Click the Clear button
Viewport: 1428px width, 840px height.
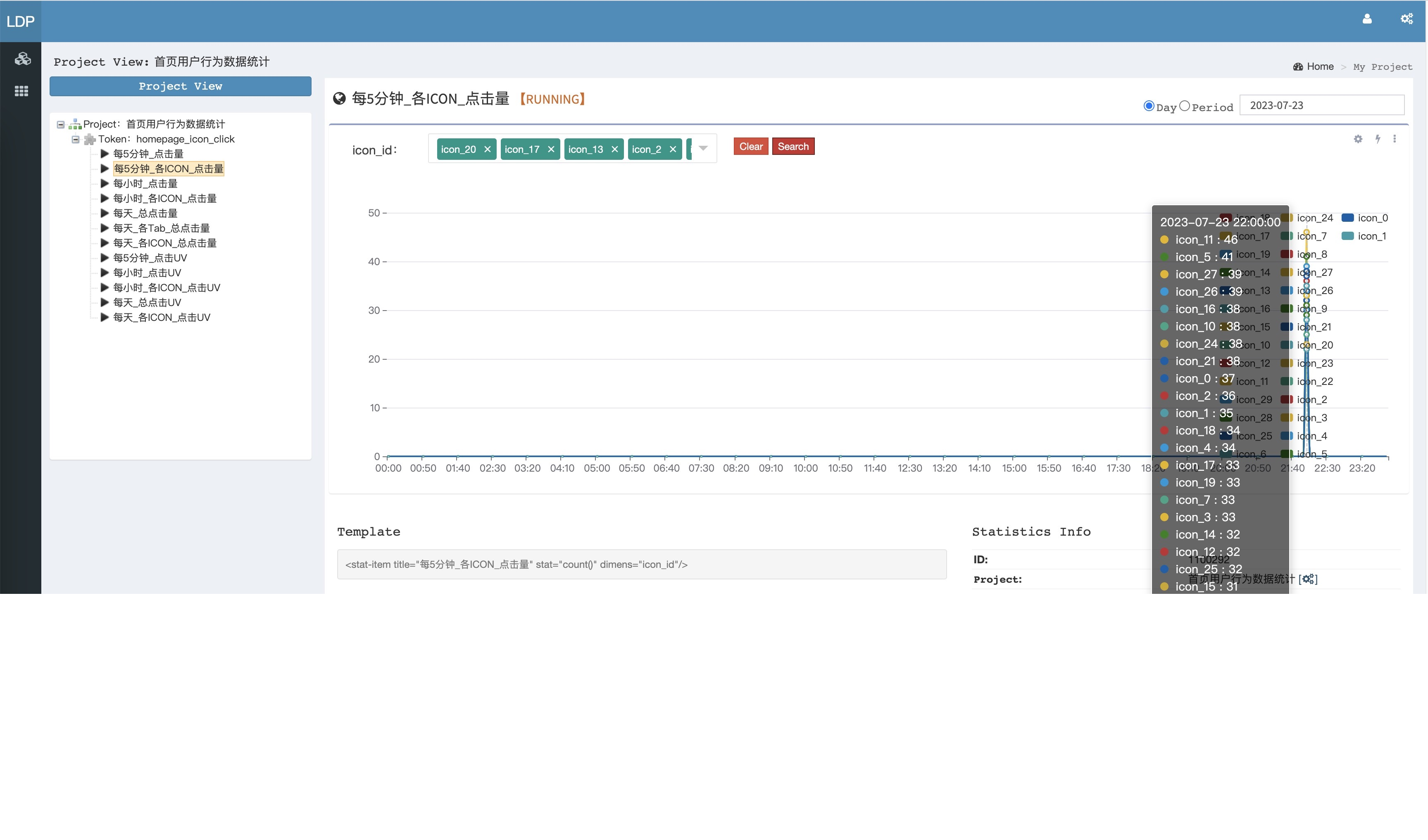pyautogui.click(x=751, y=147)
